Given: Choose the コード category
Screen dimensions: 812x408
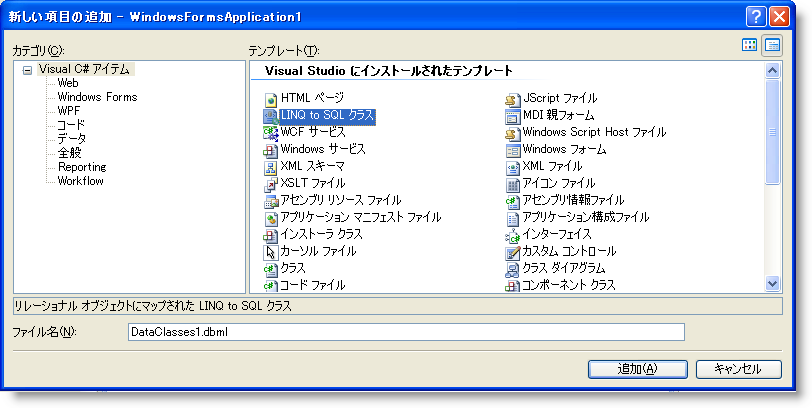Looking at the screenshot, I should [71, 125].
